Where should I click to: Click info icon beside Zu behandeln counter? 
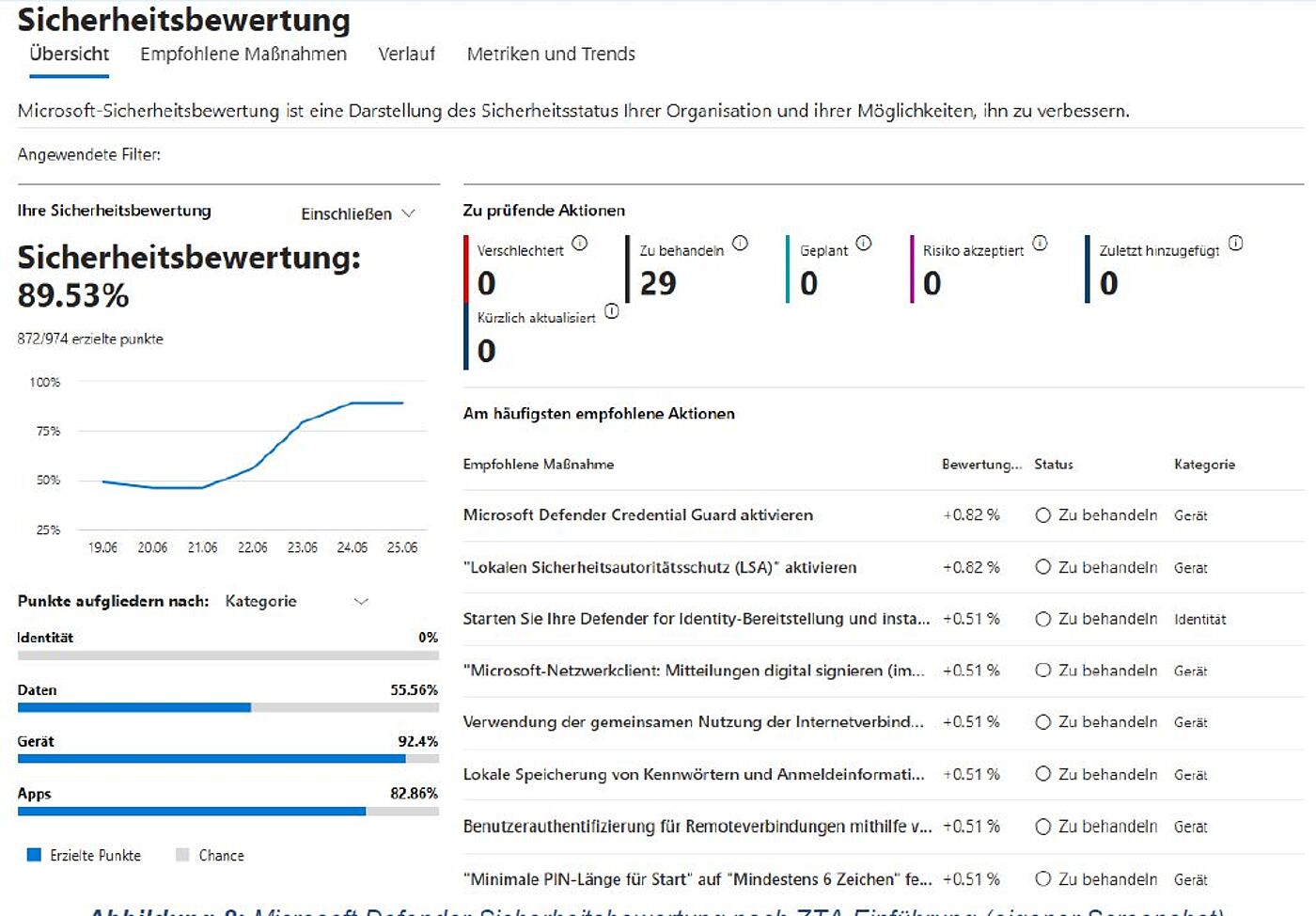point(740,244)
